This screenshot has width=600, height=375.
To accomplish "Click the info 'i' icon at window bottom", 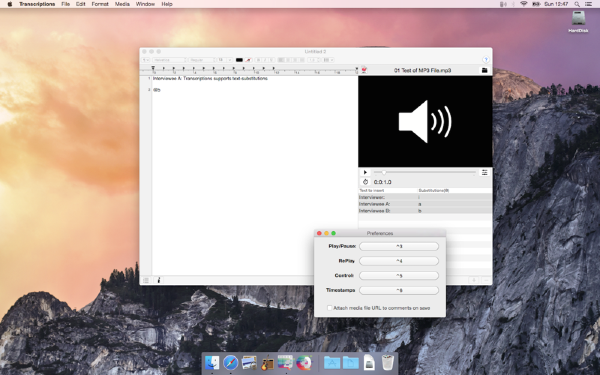I will [159, 280].
